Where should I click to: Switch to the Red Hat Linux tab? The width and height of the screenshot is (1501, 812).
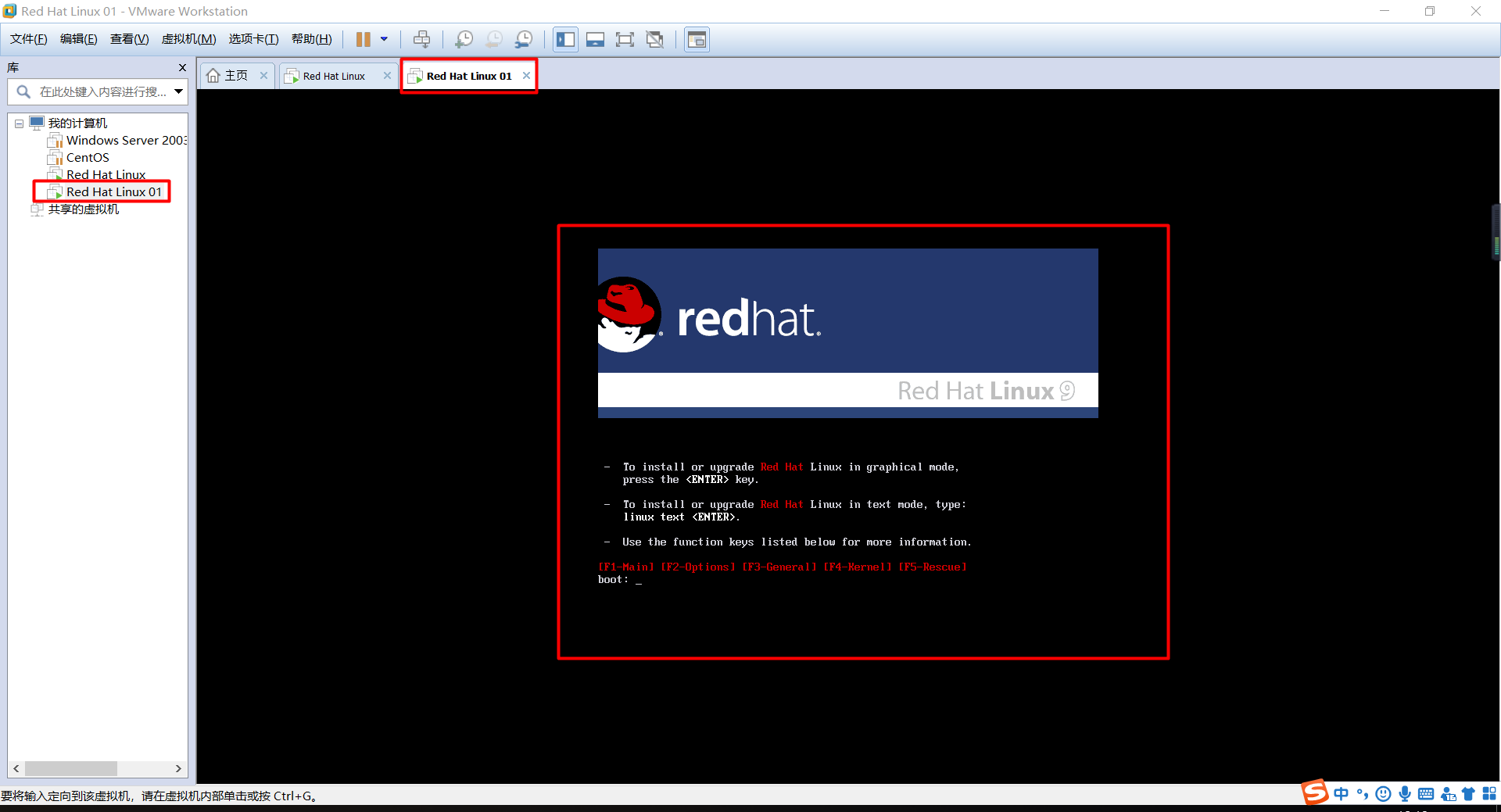tap(334, 76)
